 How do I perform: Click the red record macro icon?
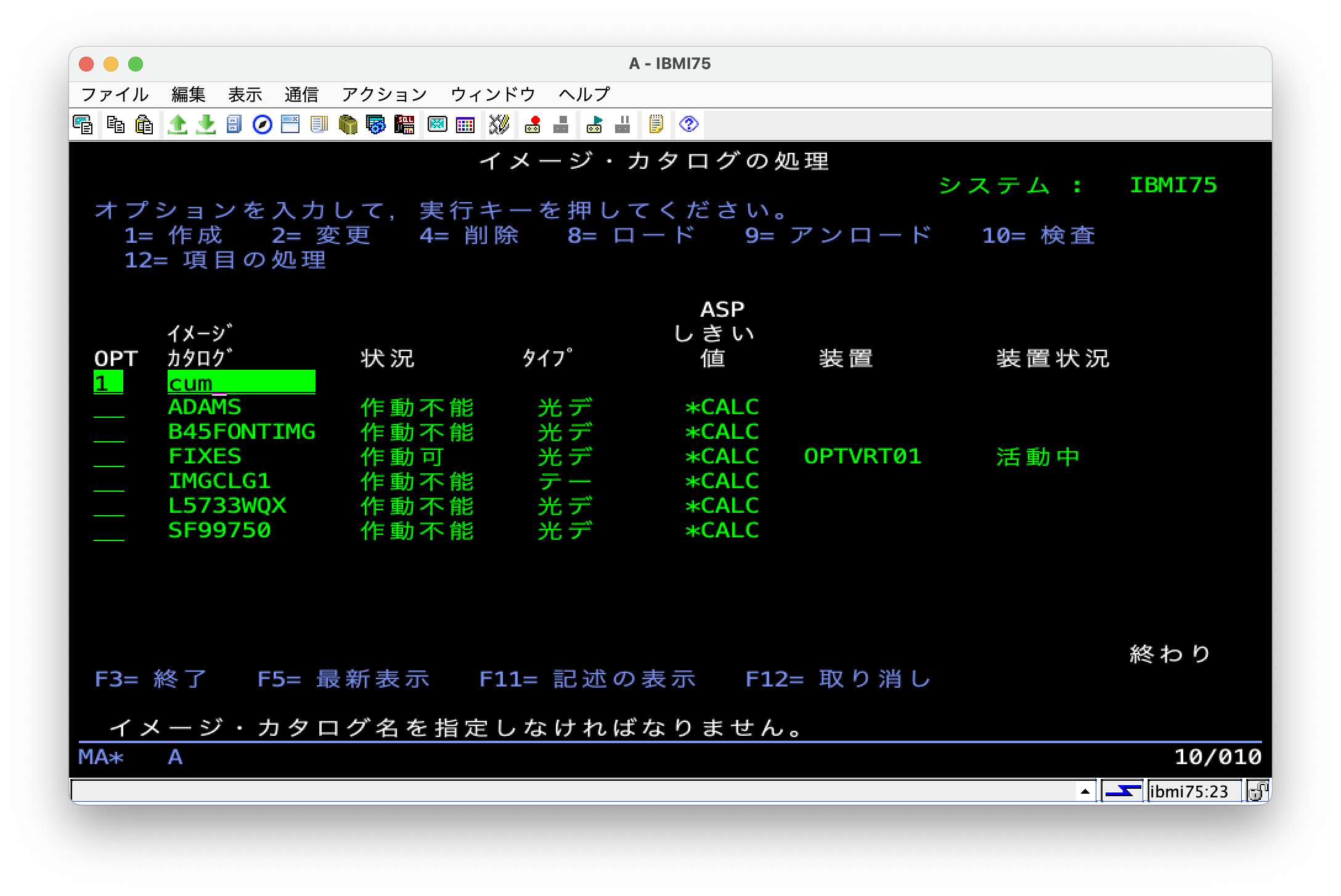(532, 124)
